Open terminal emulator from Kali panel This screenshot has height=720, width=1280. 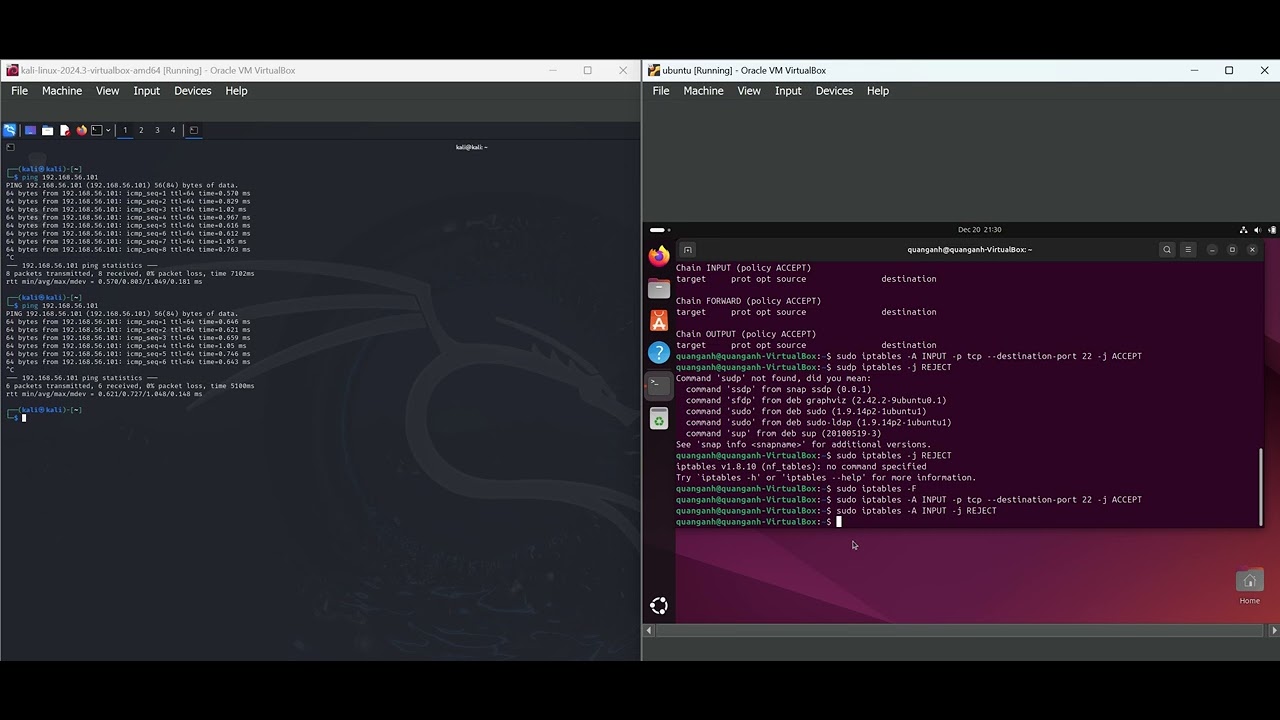[x=97, y=130]
